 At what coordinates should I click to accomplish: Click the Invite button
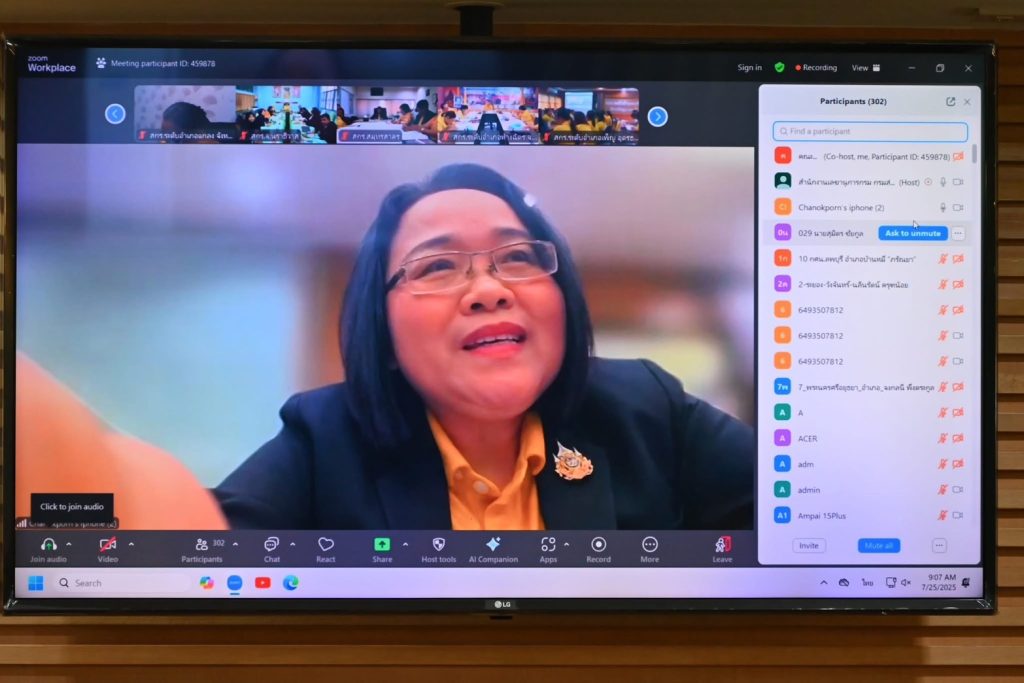[x=808, y=545]
